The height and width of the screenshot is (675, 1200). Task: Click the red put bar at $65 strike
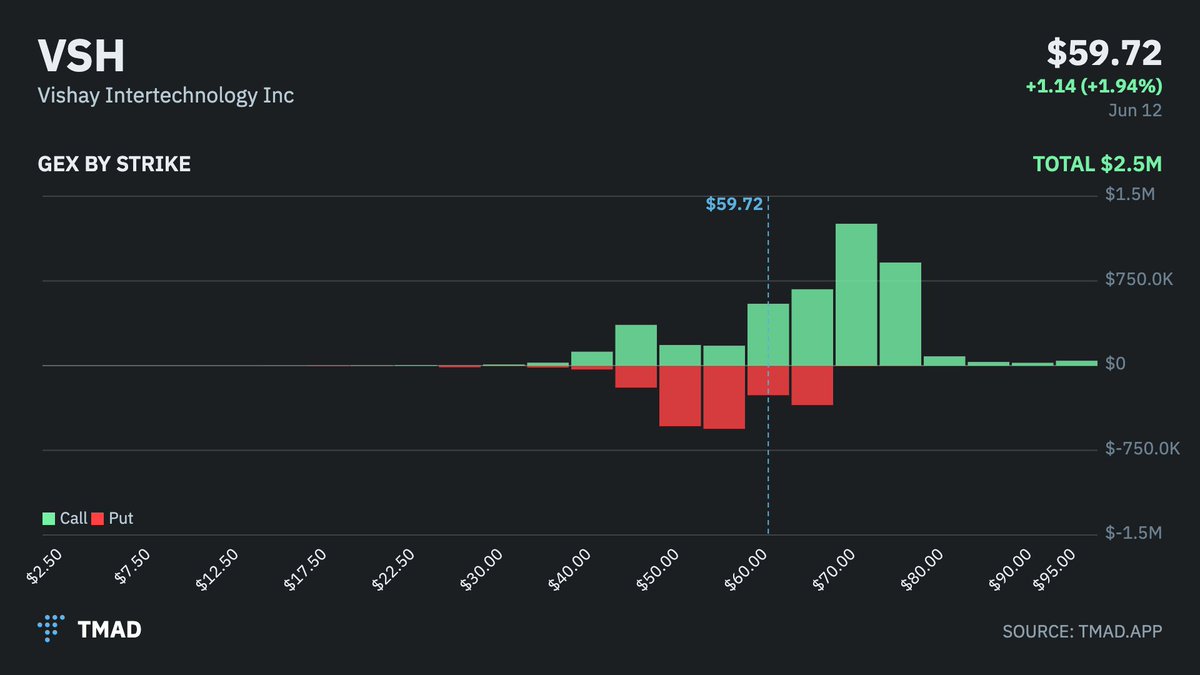pos(812,385)
